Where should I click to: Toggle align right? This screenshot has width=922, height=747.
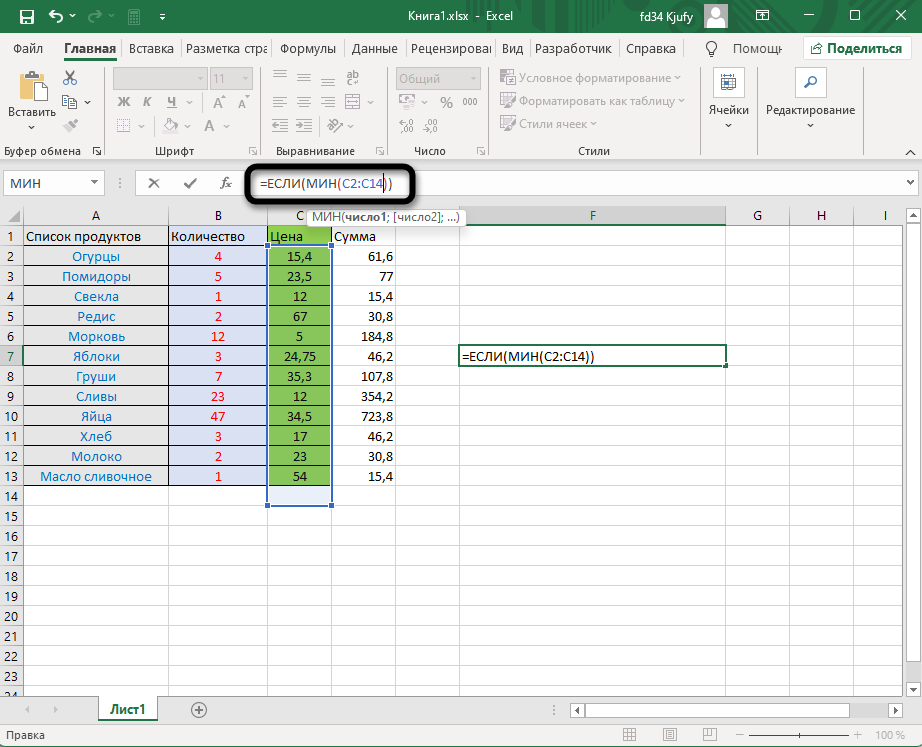[x=328, y=102]
